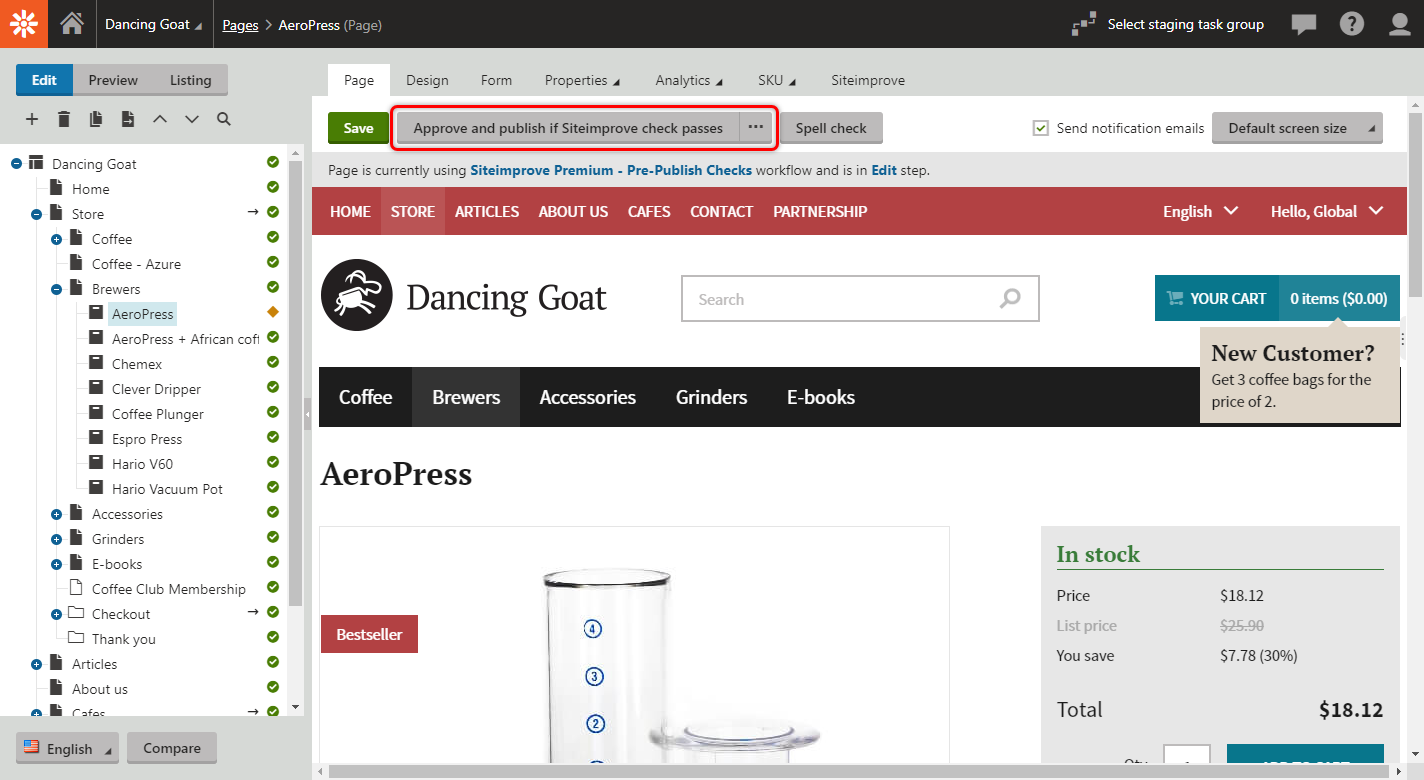Expand the Coffee tree node
Viewport: 1424px width, 780px height.
point(56,239)
